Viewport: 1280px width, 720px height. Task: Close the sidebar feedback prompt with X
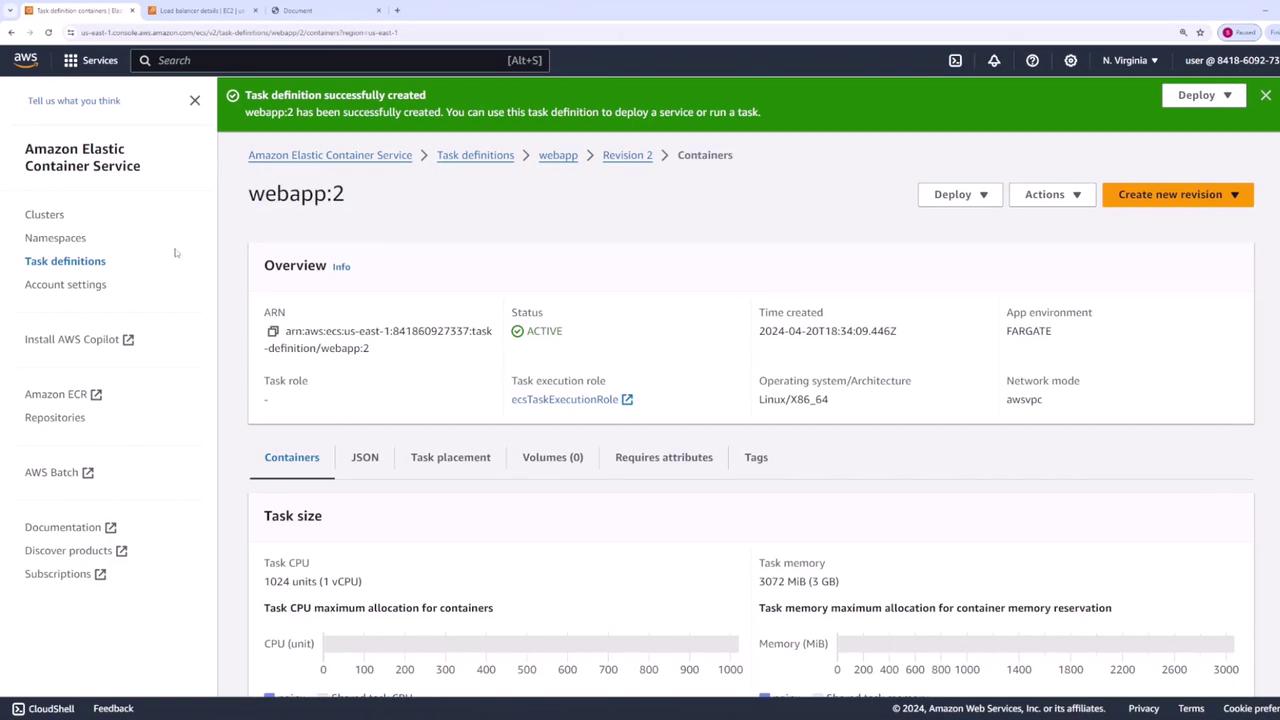(x=195, y=100)
